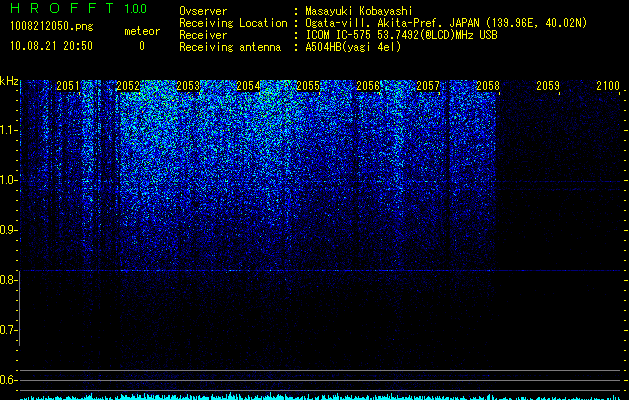Click the Ogata-vill. Akita-Pref. JAPAN location text
Image resolution: width=629 pixels, height=400 pixels.
point(446,23)
